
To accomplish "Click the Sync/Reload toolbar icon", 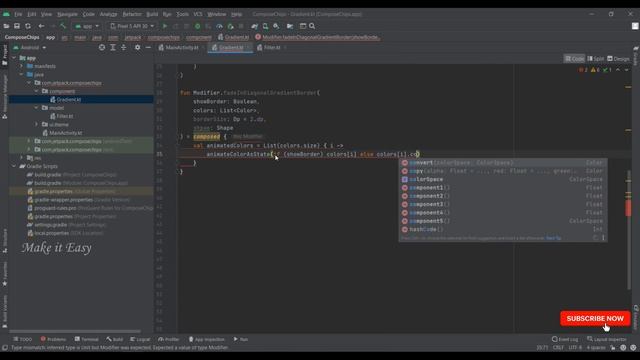I will (28, 26).
